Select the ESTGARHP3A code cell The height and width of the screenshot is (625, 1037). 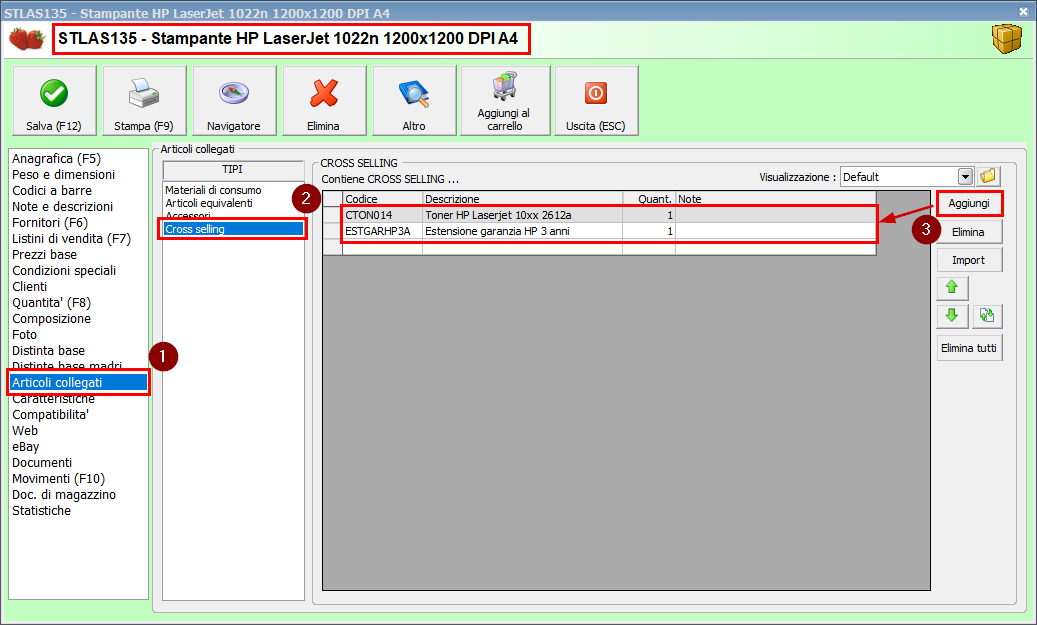(382, 231)
